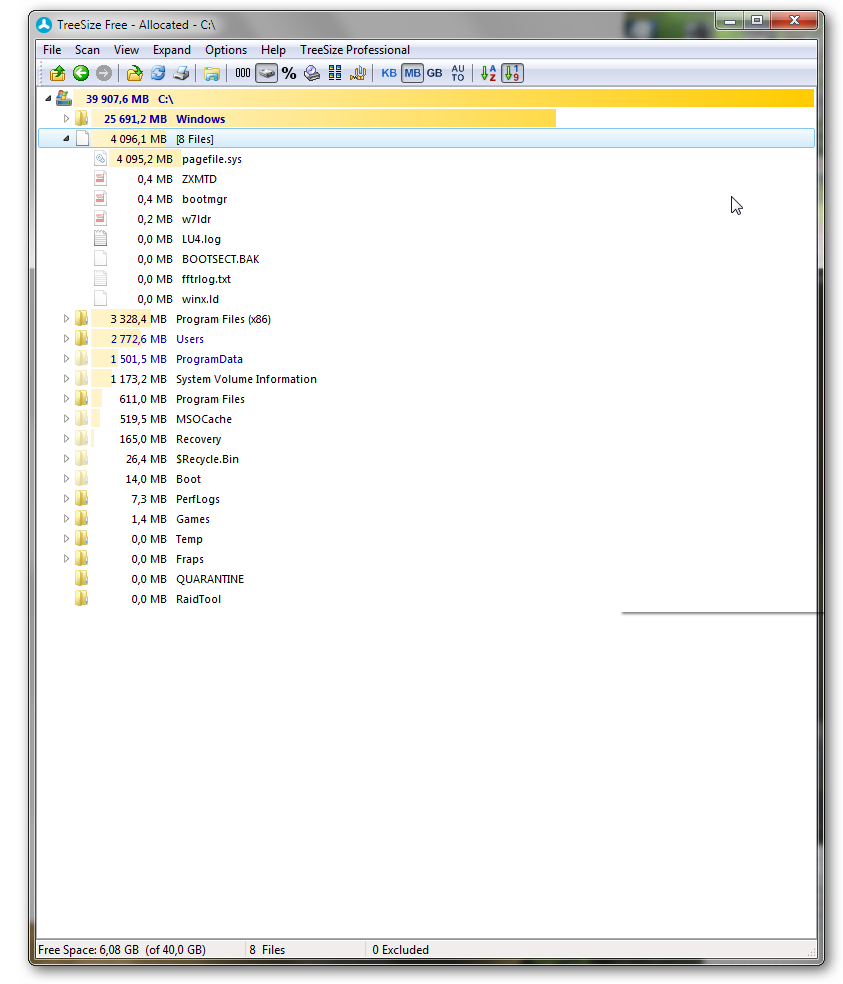Click the Games folder icon

[82, 518]
